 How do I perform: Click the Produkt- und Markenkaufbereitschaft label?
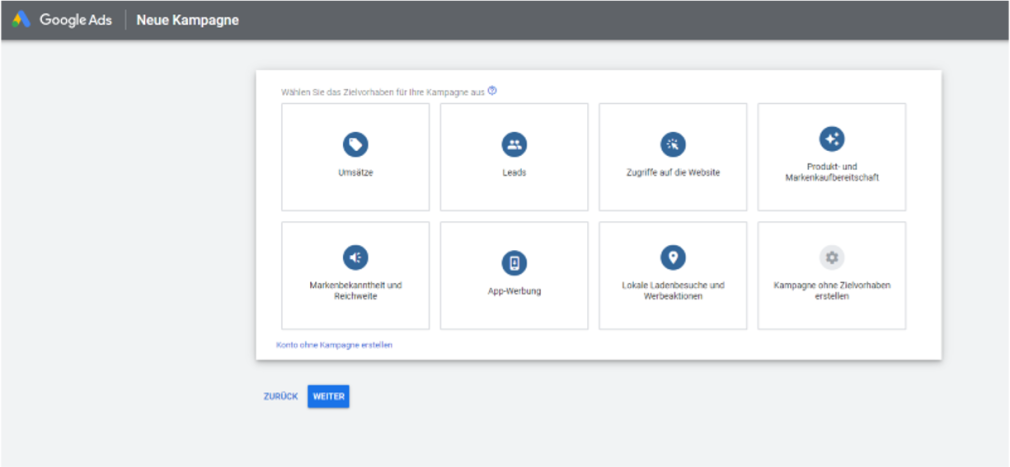(832, 172)
